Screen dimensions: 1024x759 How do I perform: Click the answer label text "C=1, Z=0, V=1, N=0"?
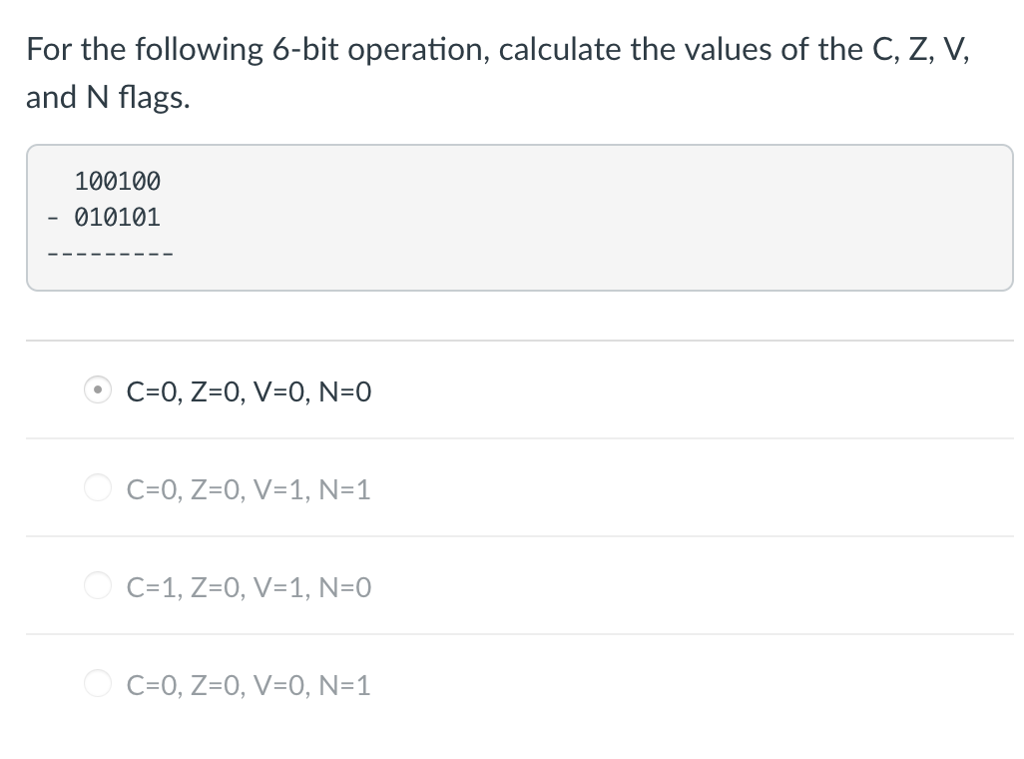249,588
